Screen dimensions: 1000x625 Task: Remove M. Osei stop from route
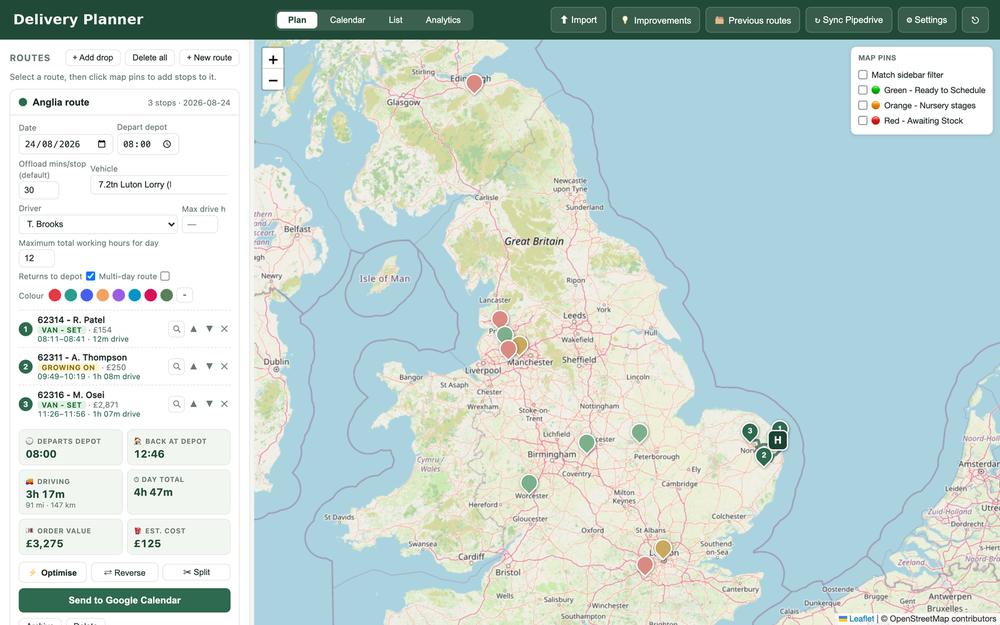pyautogui.click(x=224, y=404)
